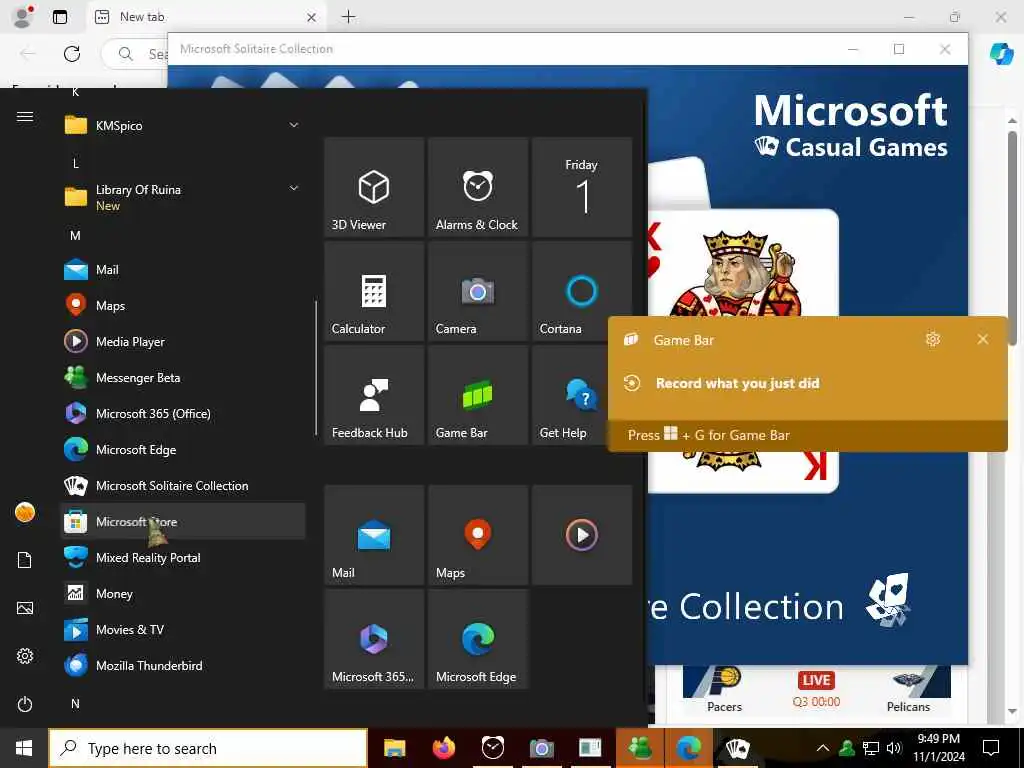
Task: Open the Friday 1 calendar tile
Action: (x=582, y=187)
